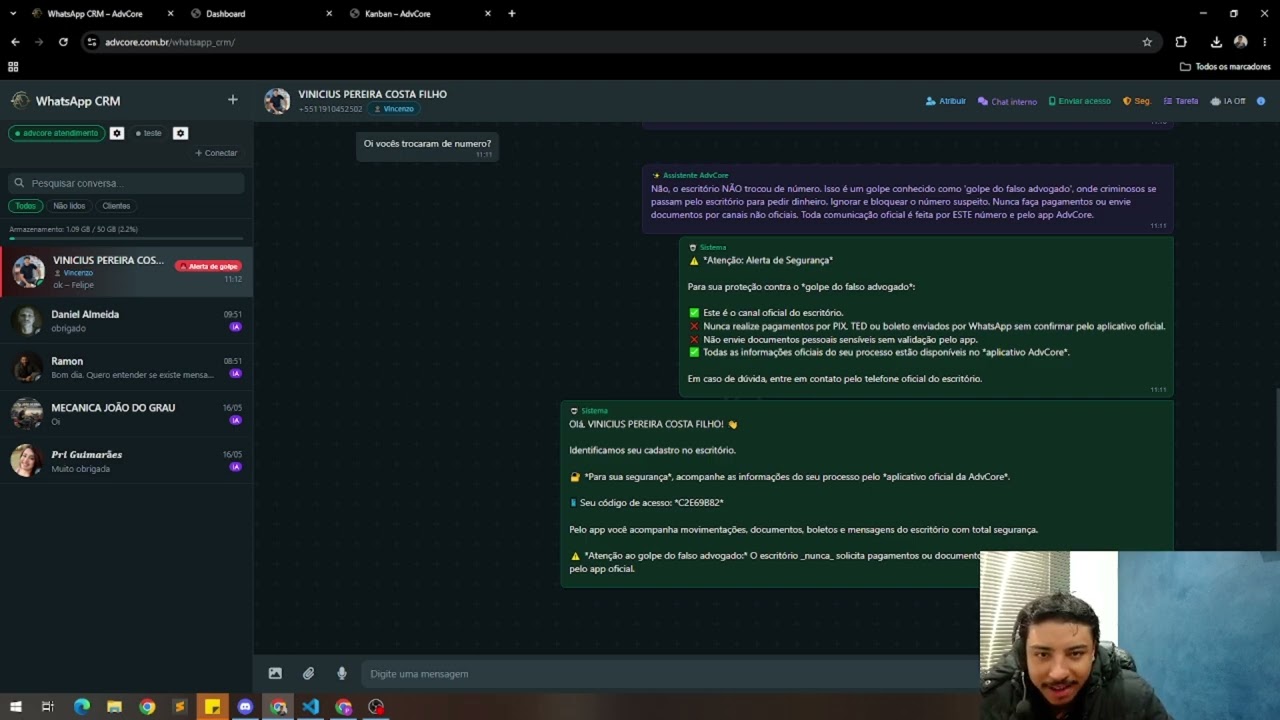Reload the page

tap(63, 42)
